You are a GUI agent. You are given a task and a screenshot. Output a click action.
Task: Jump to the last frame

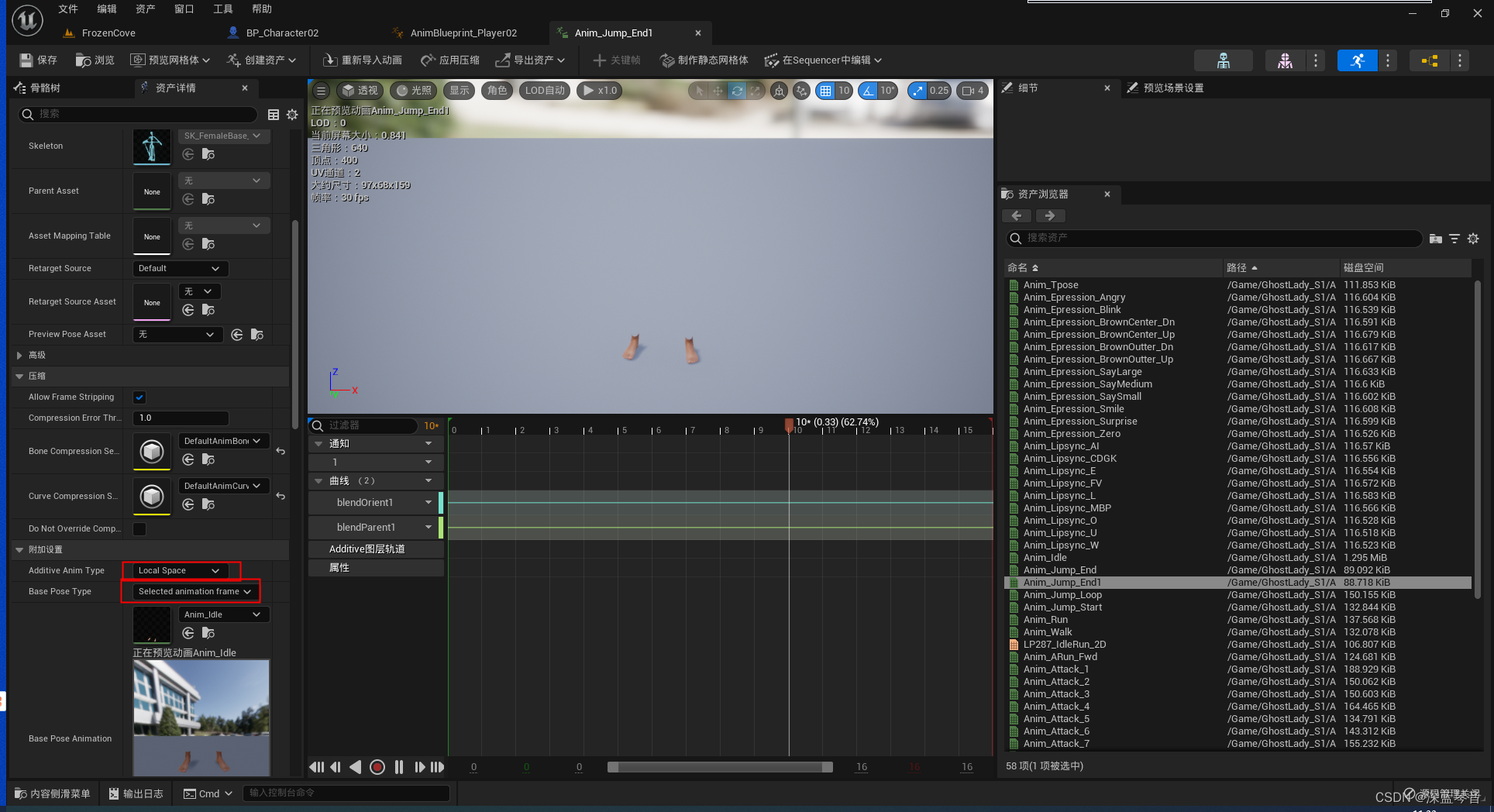[438, 767]
